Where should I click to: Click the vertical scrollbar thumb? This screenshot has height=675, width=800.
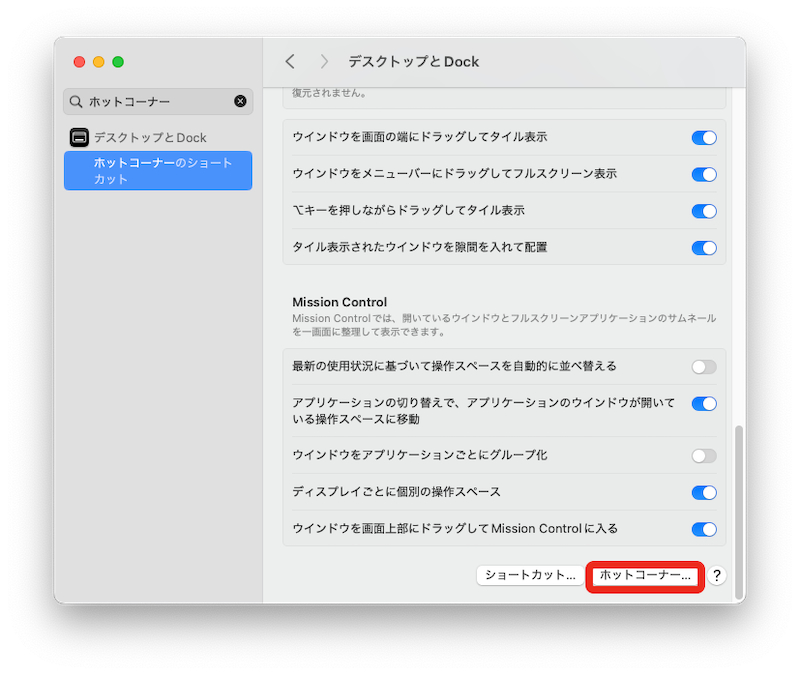(x=738, y=512)
